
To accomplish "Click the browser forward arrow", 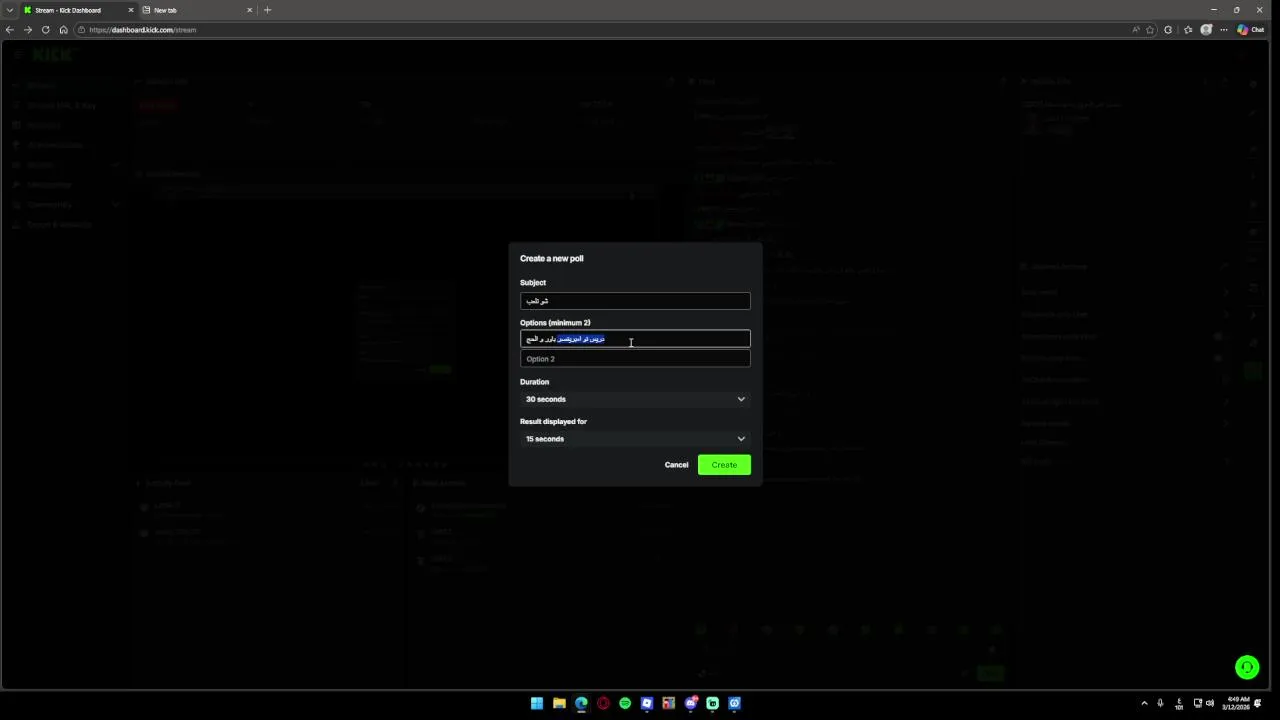I will coord(28,30).
